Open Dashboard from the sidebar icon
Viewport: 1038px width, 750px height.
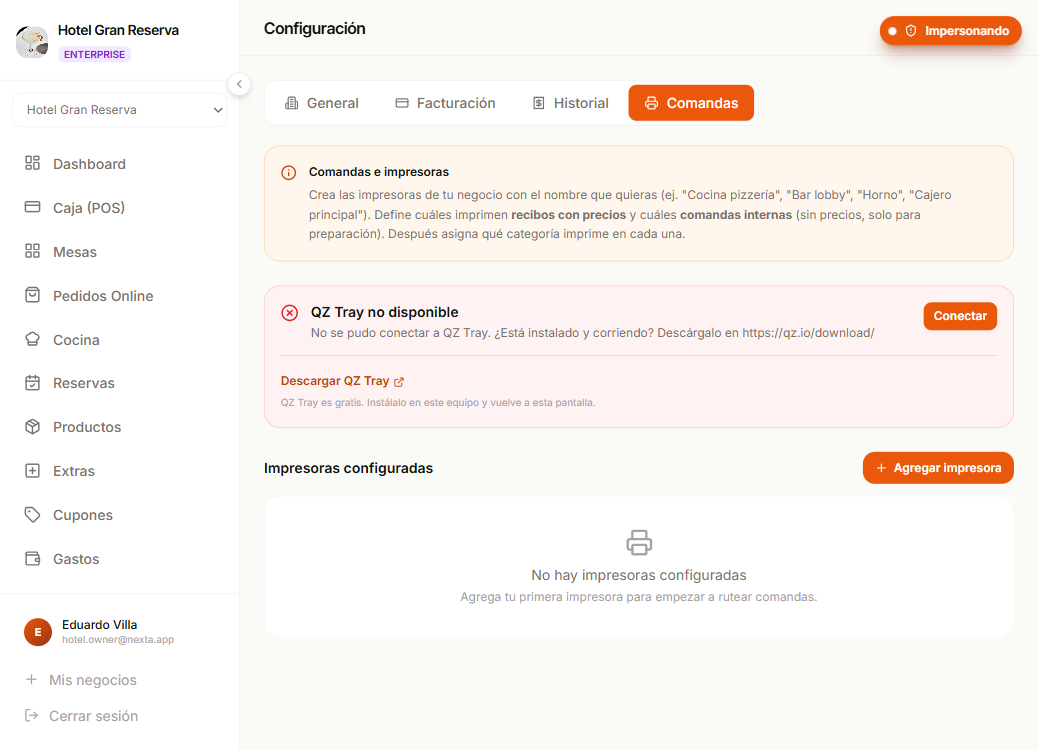point(32,163)
